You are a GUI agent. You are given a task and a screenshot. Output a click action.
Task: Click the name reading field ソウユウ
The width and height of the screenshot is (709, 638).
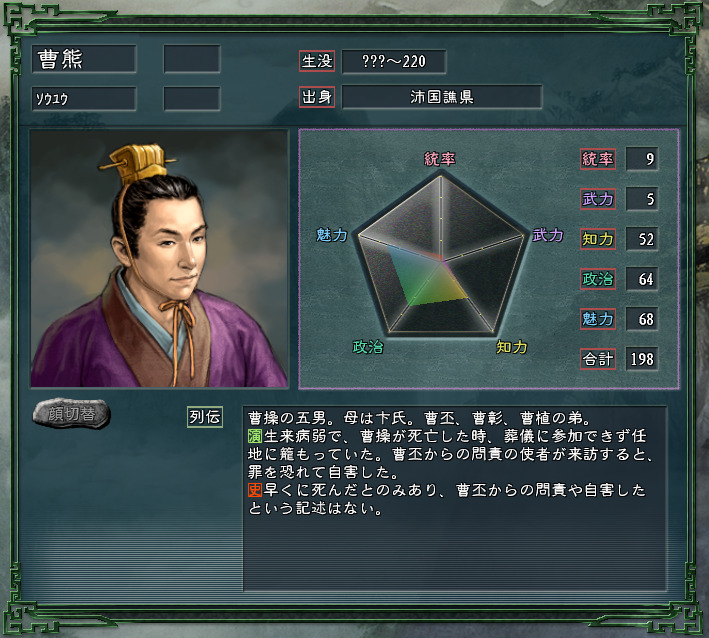tap(84, 99)
